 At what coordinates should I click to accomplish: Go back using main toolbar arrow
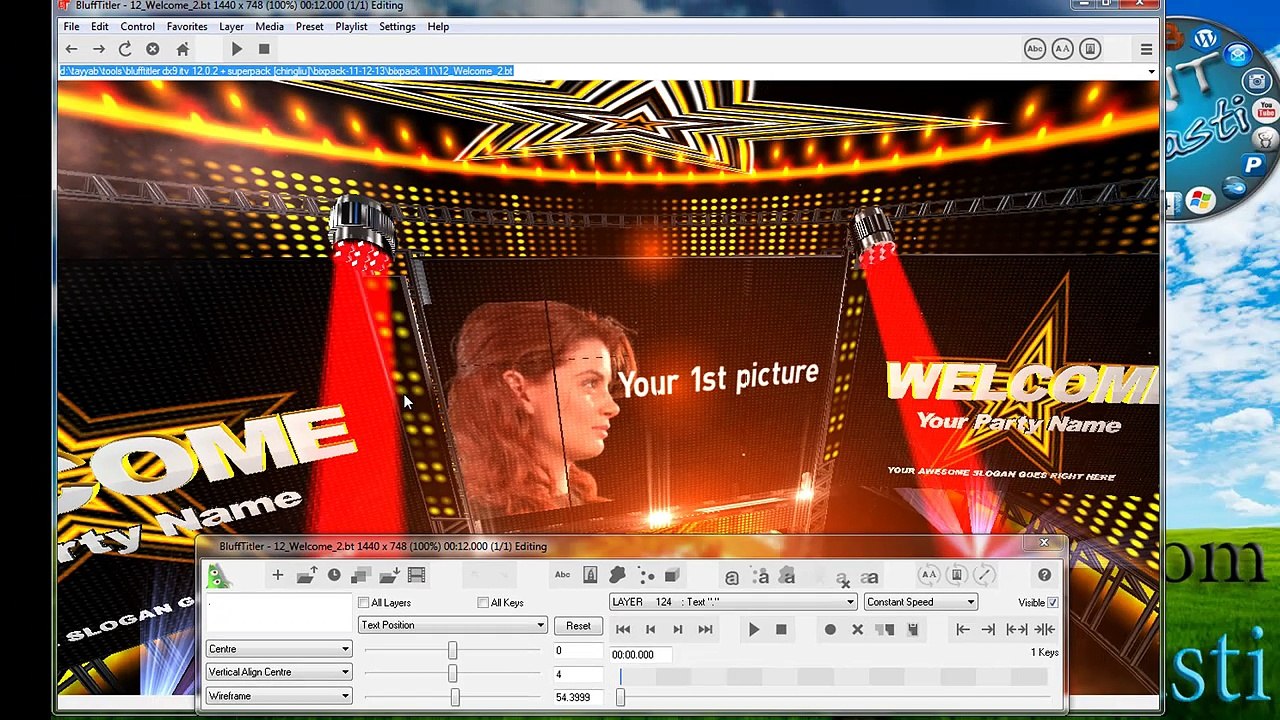(71, 49)
